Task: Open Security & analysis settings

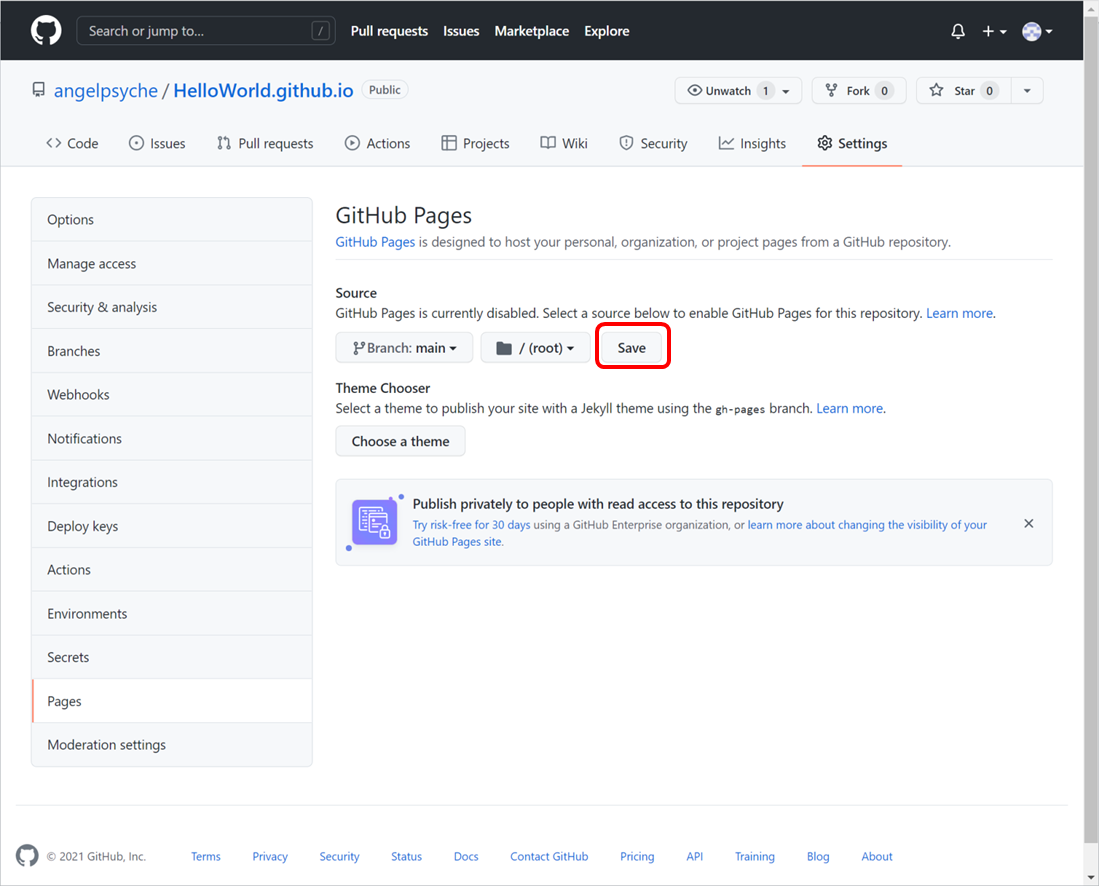Action: pos(172,307)
